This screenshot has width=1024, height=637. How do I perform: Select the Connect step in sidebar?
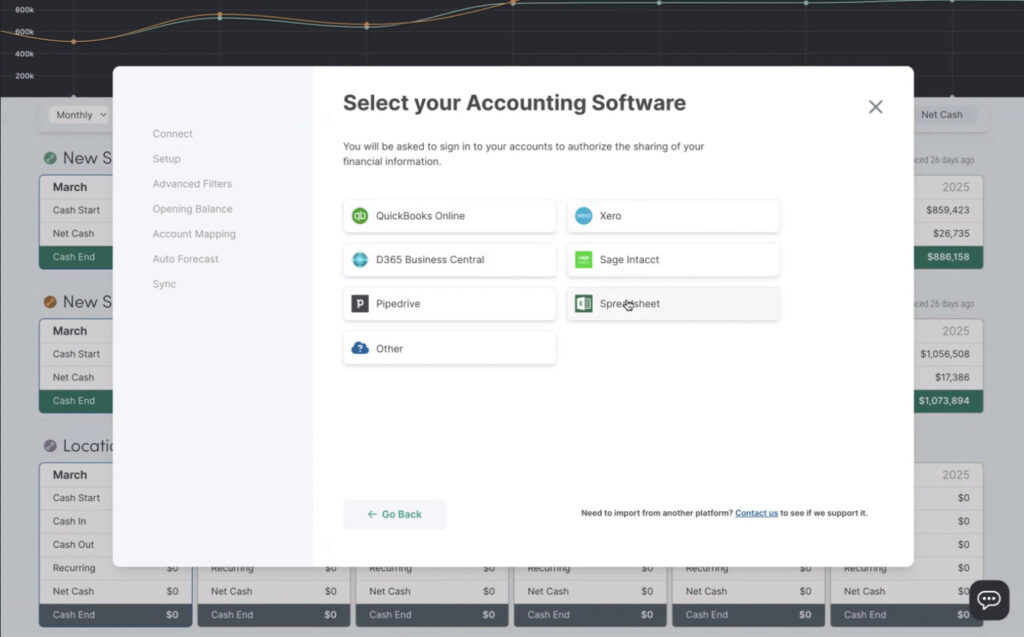172,133
